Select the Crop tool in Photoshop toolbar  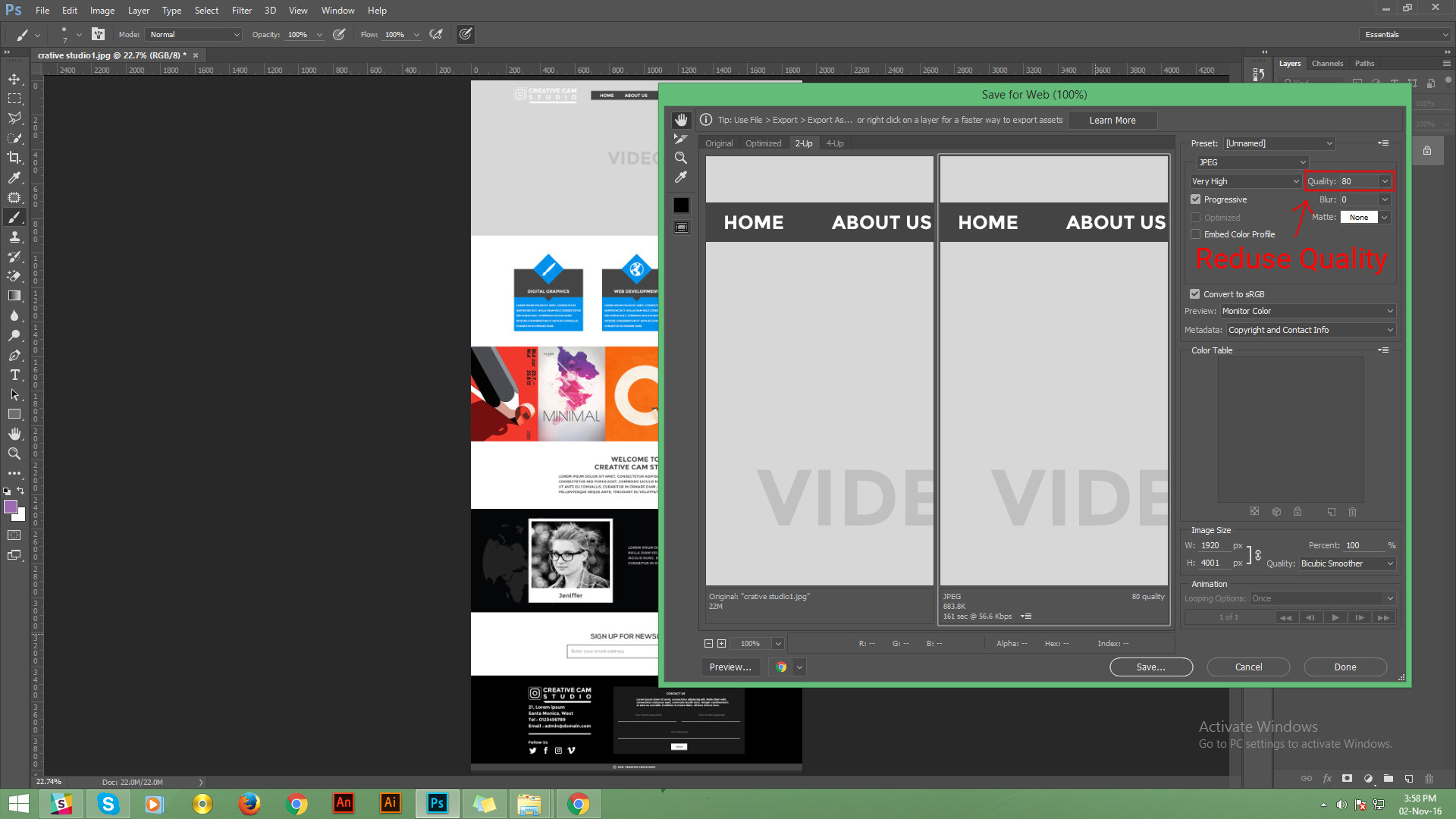tap(14, 158)
